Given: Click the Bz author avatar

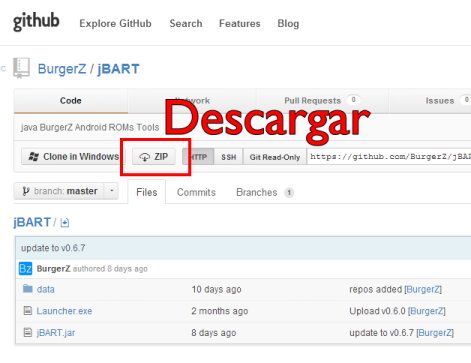Looking at the screenshot, I should tap(25, 268).
